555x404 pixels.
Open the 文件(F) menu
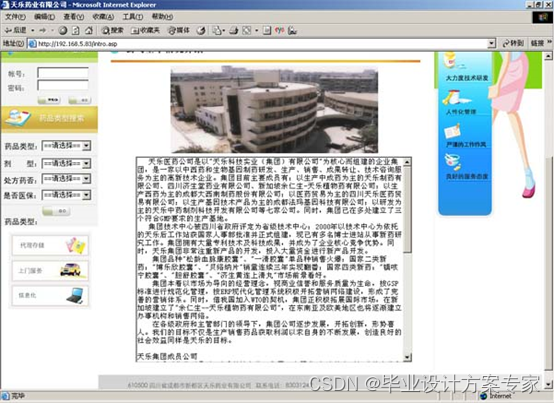pos(15,17)
